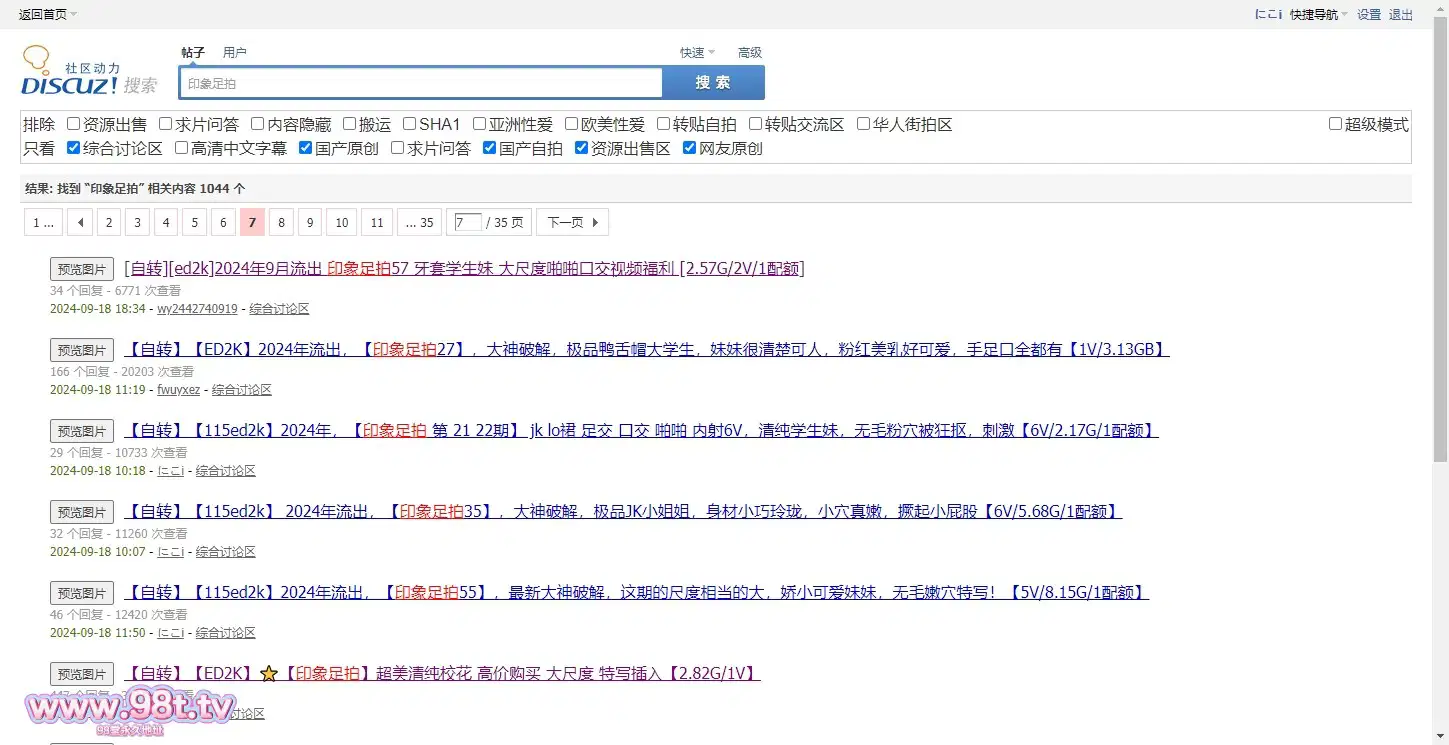Open にこi author link on the 11:50 post
The width and height of the screenshot is (1449, 745).
(x=171, y=633)
